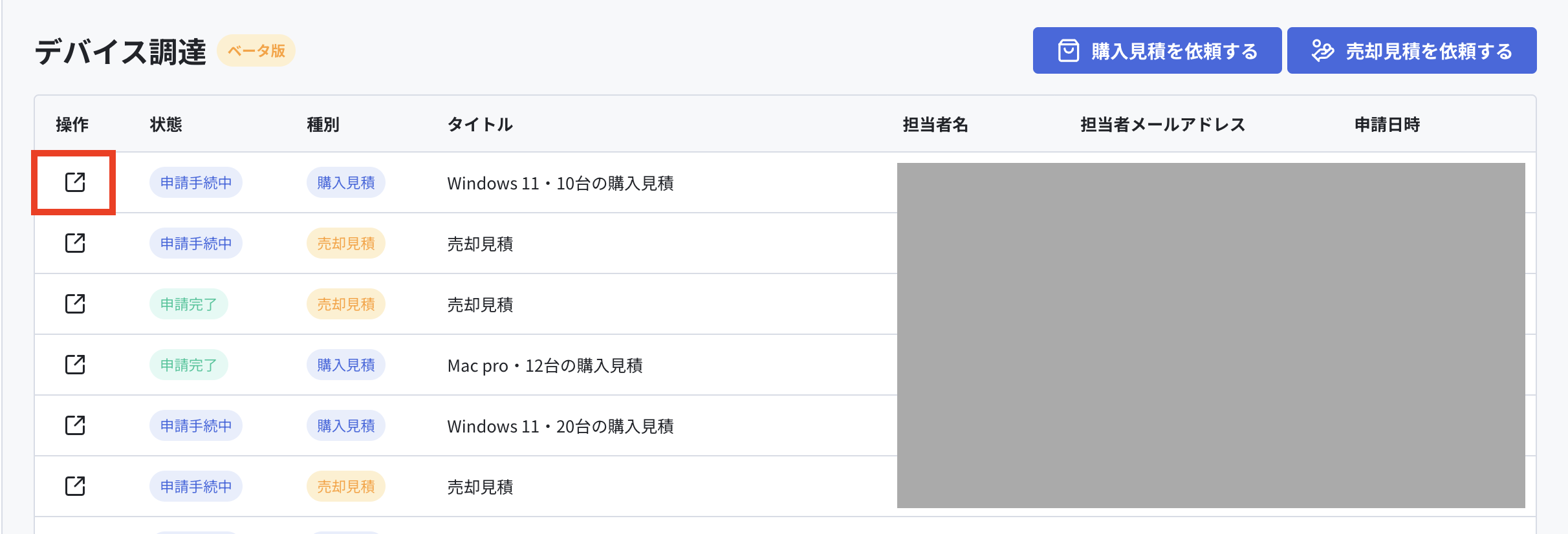
Task: Click the デバイス調達 page heading
Action: [x=120, y=52]
